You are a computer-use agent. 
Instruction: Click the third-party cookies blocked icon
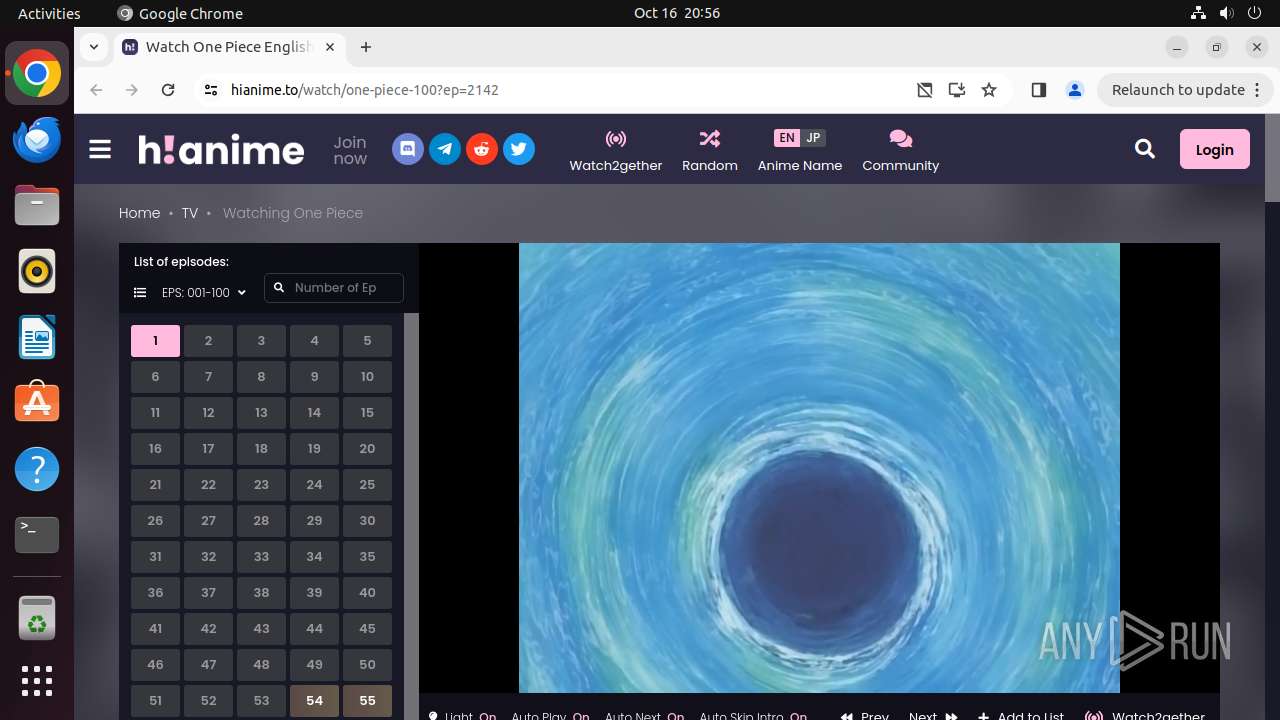[925, 90]
